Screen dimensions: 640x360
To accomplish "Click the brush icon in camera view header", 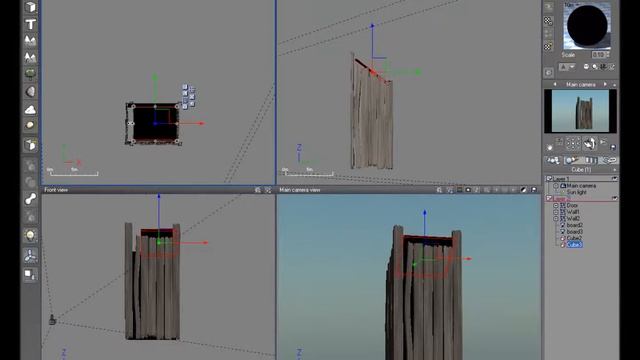I will (524, 190).
